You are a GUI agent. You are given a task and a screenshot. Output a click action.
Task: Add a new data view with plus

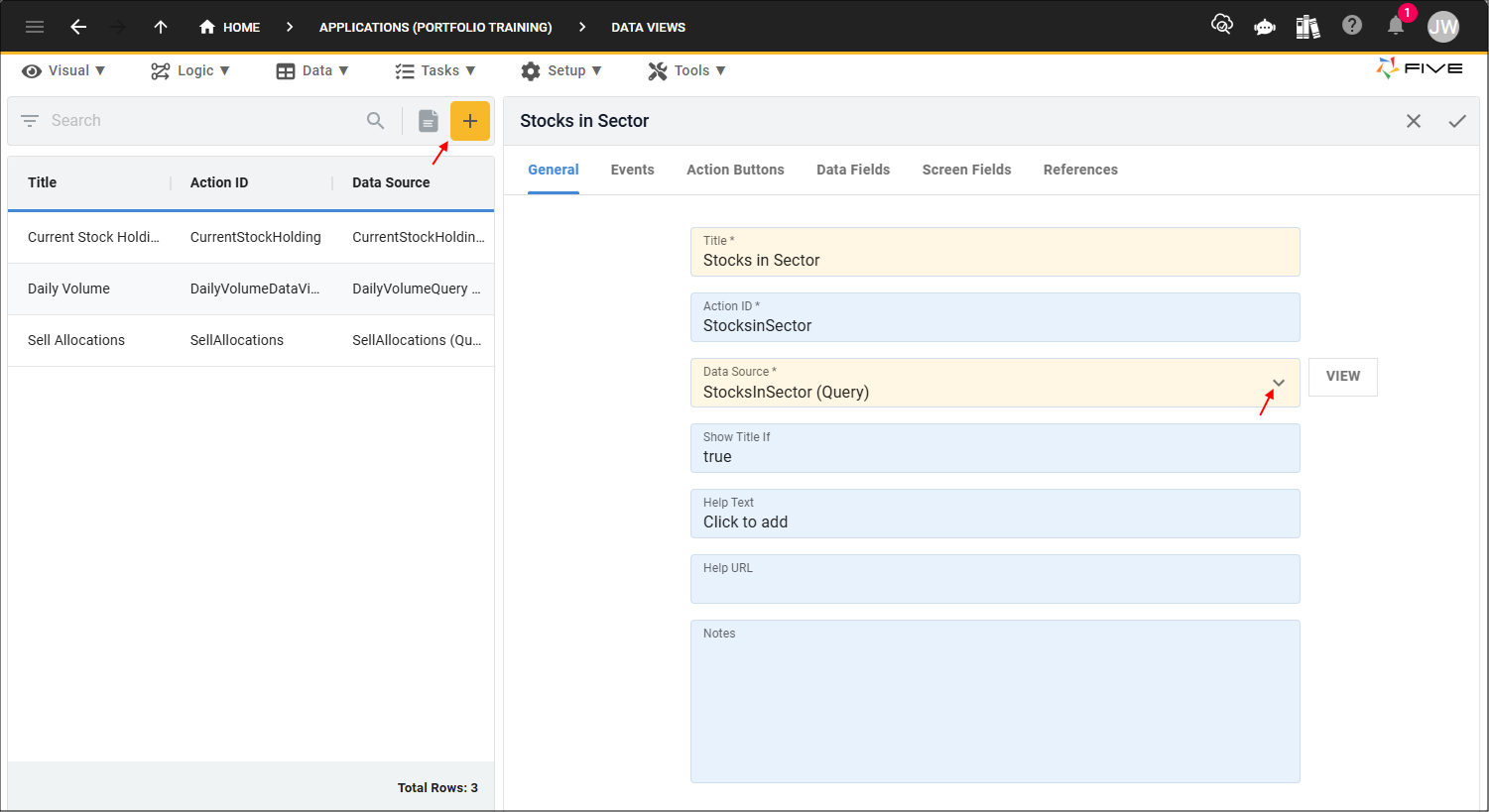click(x=470, y=121)
